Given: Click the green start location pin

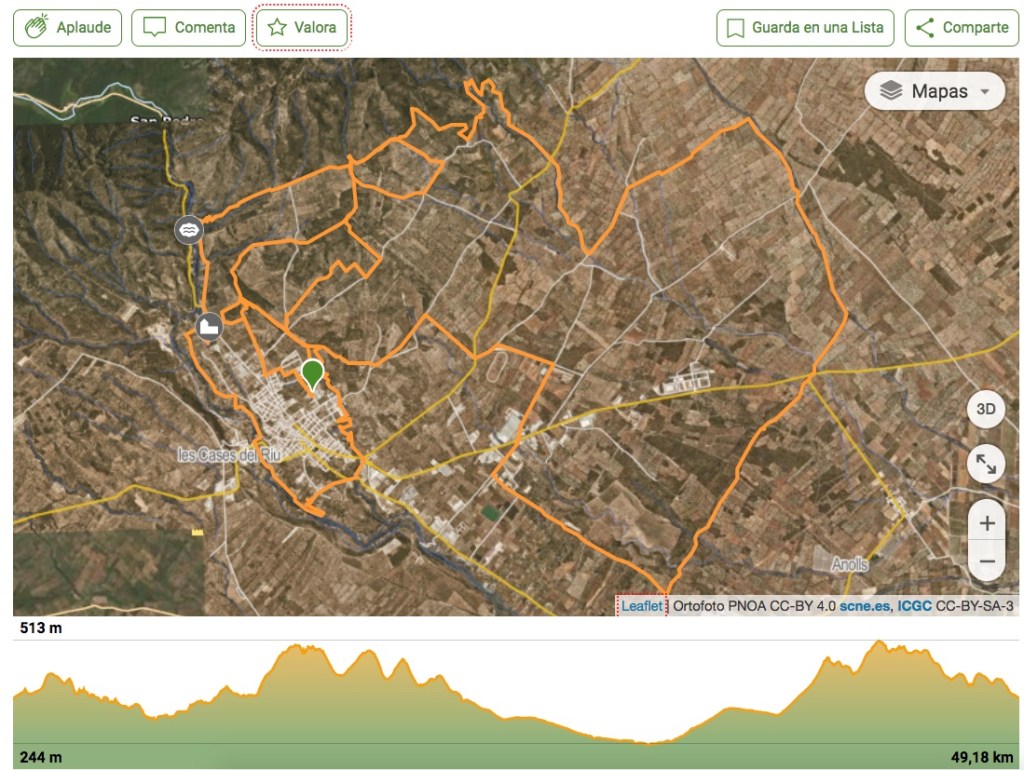Looking at the screenshot, I should coord(313,374).
